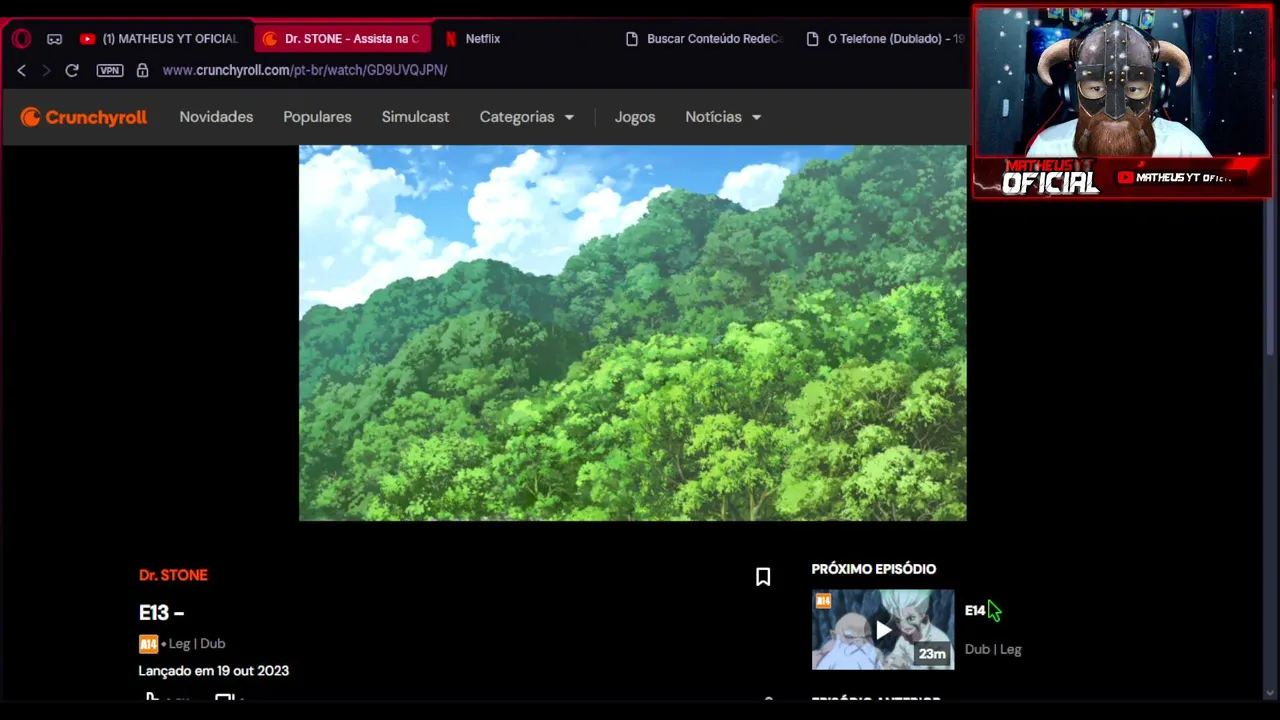The height and width of the screenshot is (720, 1280).
Task: Click the Lançado em 19 out 2023 text
Action: [x=214, y=671]
